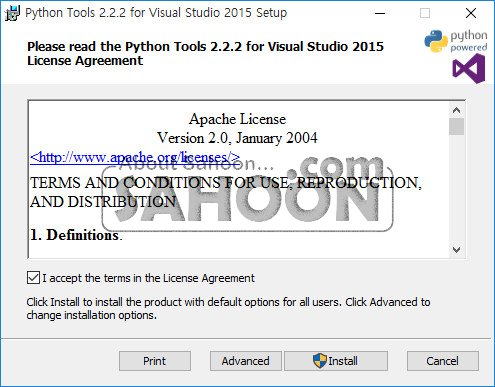Screen dimensions: 495x387
Task: Click the Visual Studio purple logo
Action: [x=469, y=69]
